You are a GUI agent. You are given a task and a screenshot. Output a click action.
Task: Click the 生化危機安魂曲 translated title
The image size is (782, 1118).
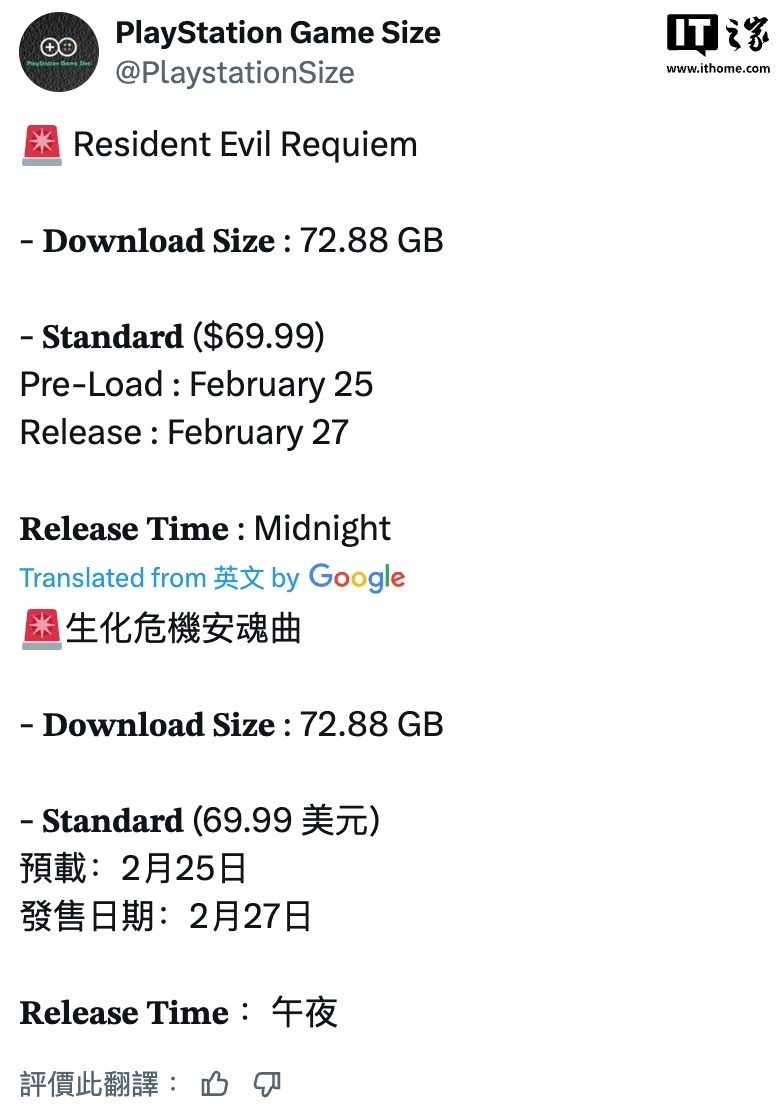click(x=183, y=629)
